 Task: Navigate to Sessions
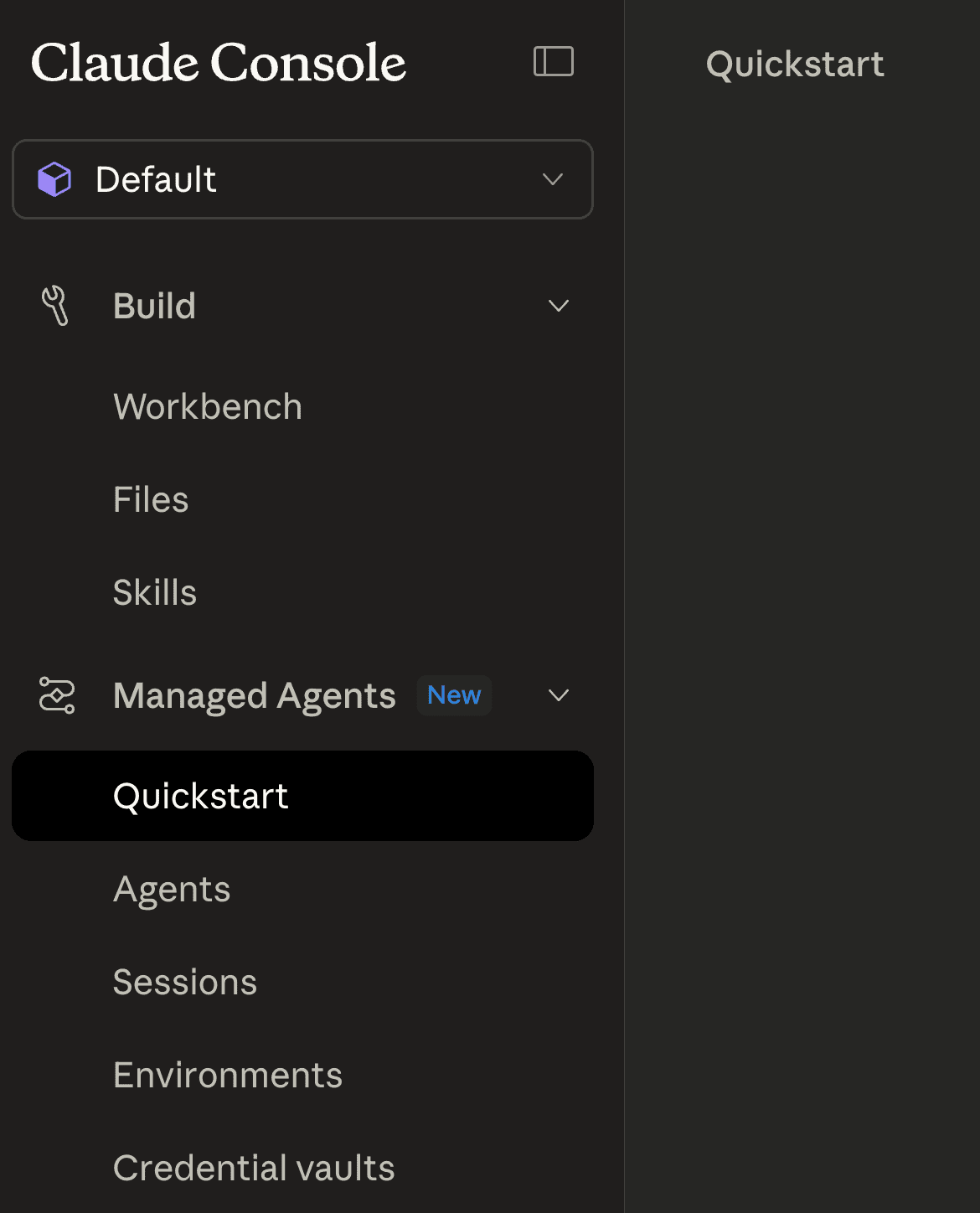click(185, 983)
